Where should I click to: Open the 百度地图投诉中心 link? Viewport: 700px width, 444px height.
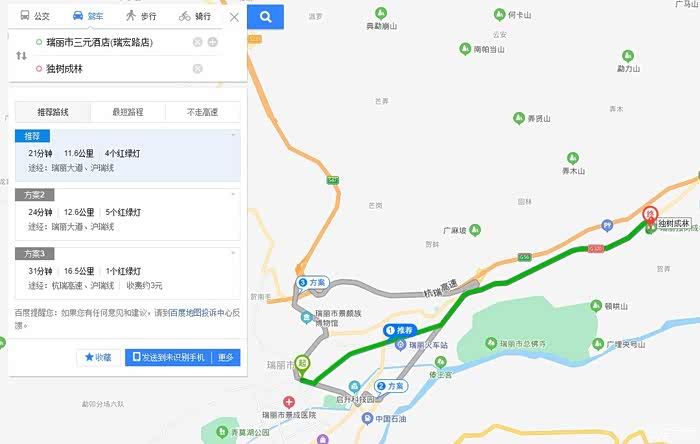pos(198,313)
